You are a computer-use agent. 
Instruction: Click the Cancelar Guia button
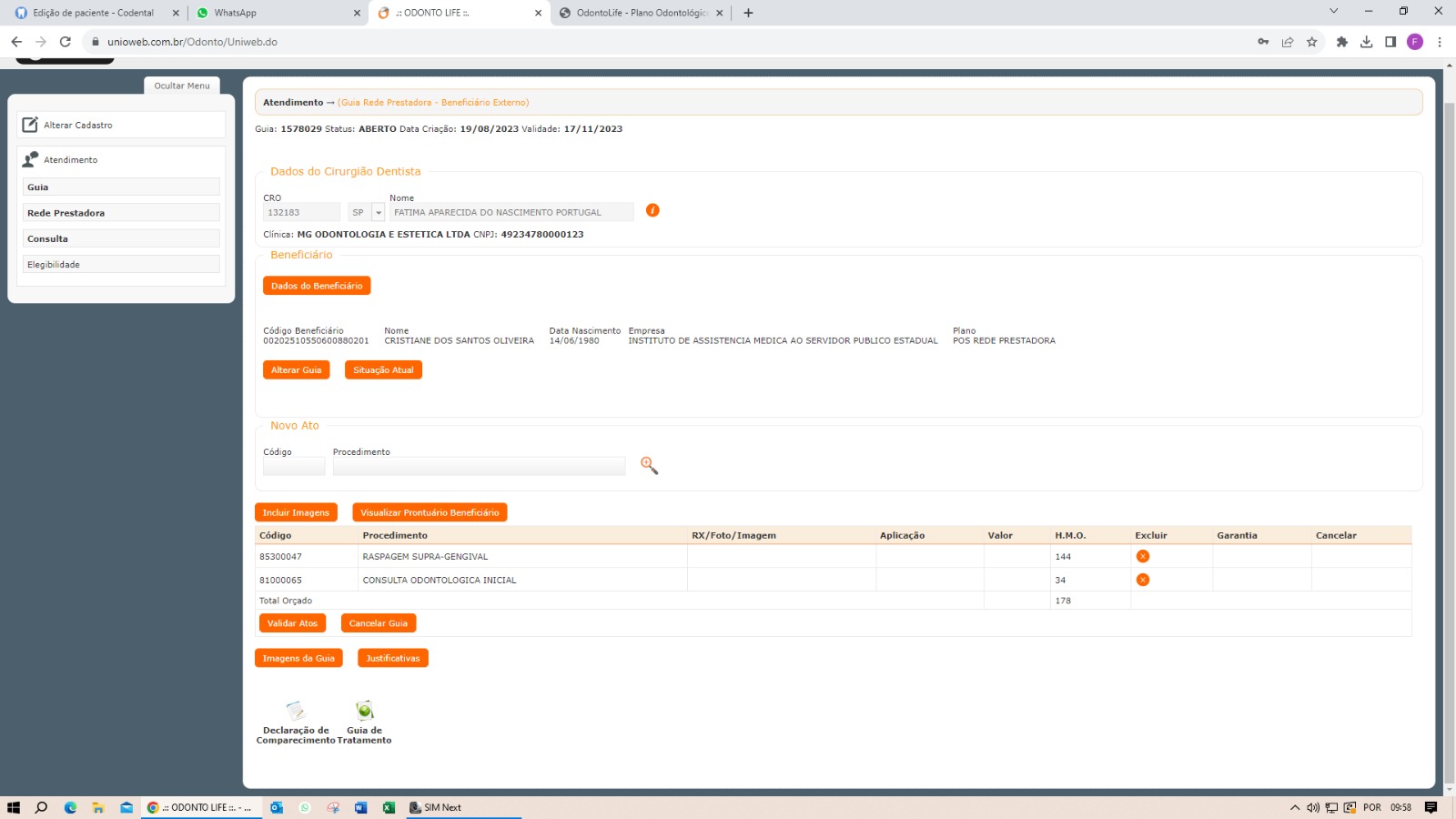point(379,623)
